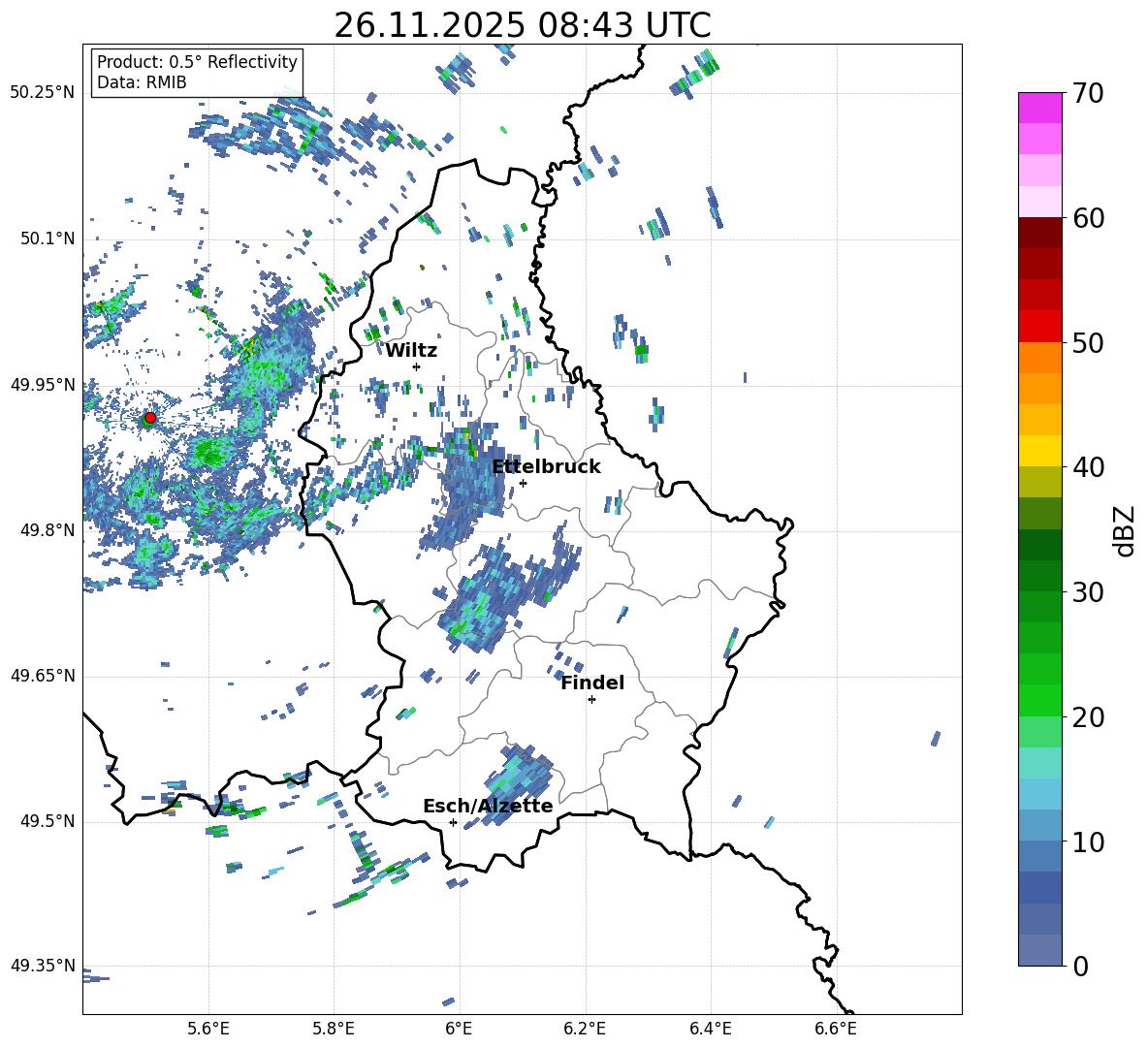Click the red radar site marker
This screenshot has height=1048, width=1148.
tap(149, 418)
